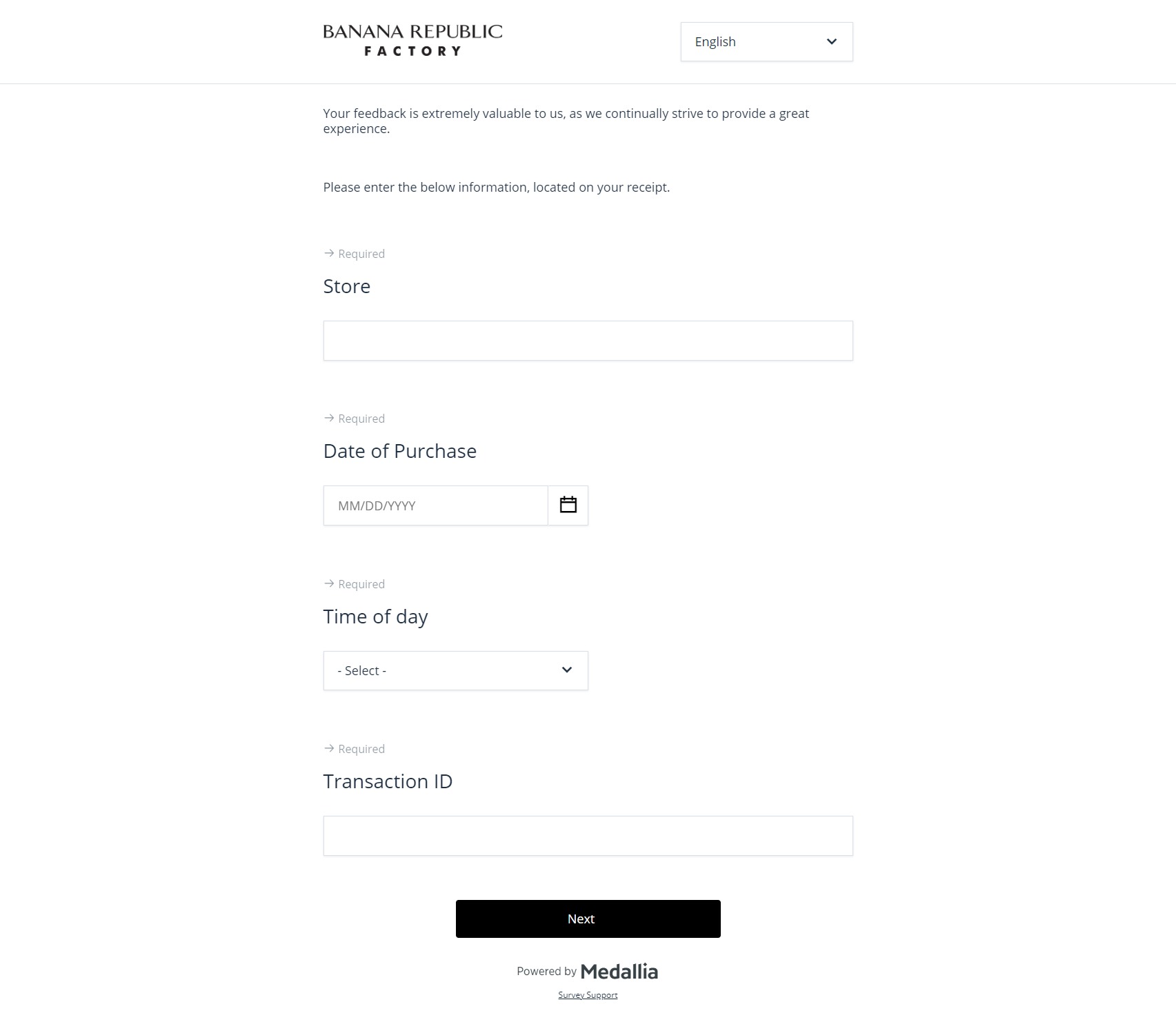1176x1022 pixels.
Task: Open the English language dropdown
Action: (766, 41)
